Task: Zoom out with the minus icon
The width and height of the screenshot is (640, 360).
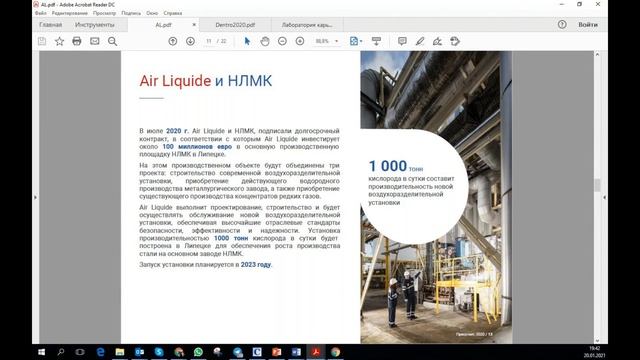Action: point(282,41)
